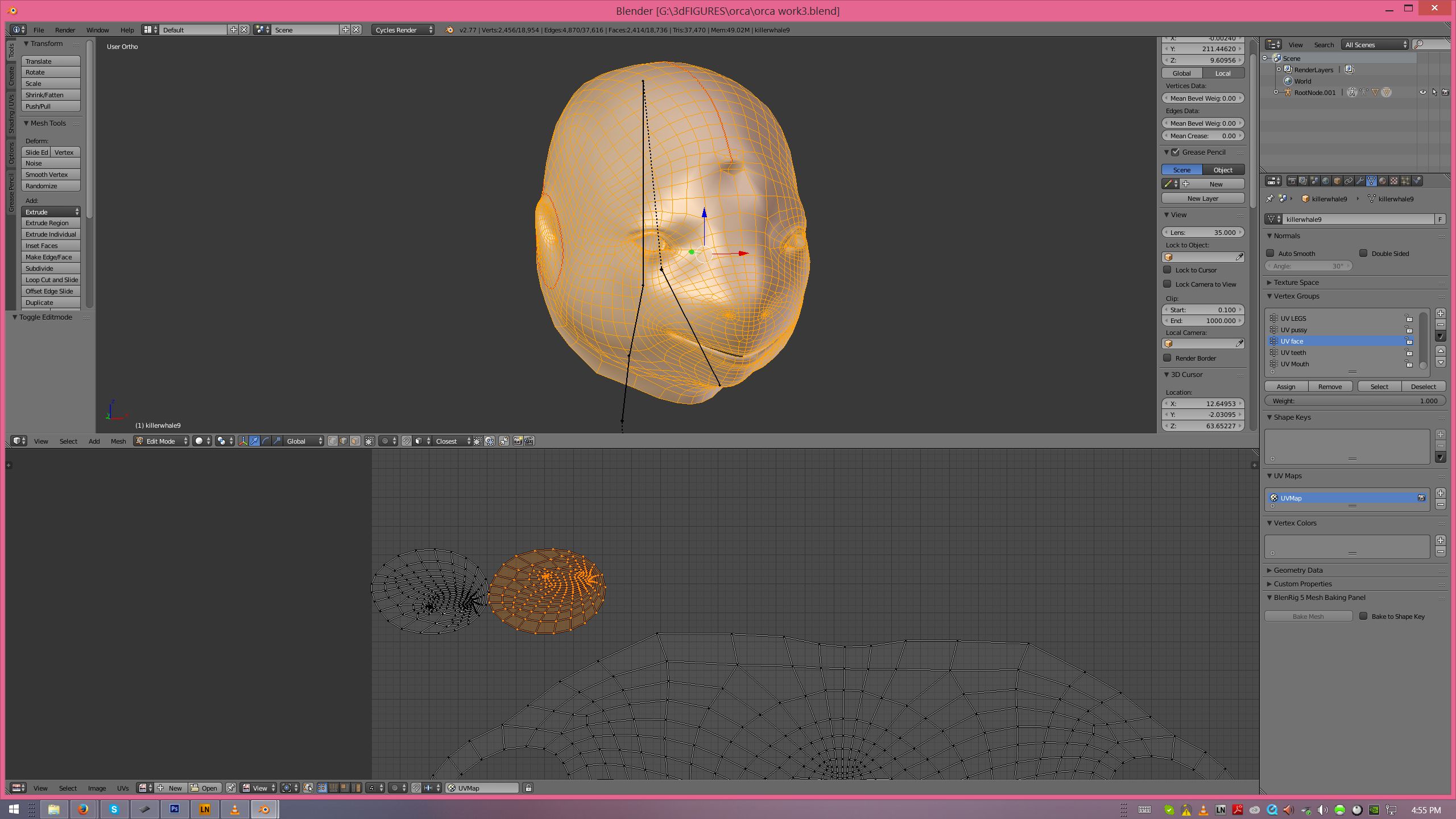Click the Subdivide button in Mesh Tools
Image resolution: width=1456 pixels, height=819 pixels.
pyautogui.click(x=50, y=268)
